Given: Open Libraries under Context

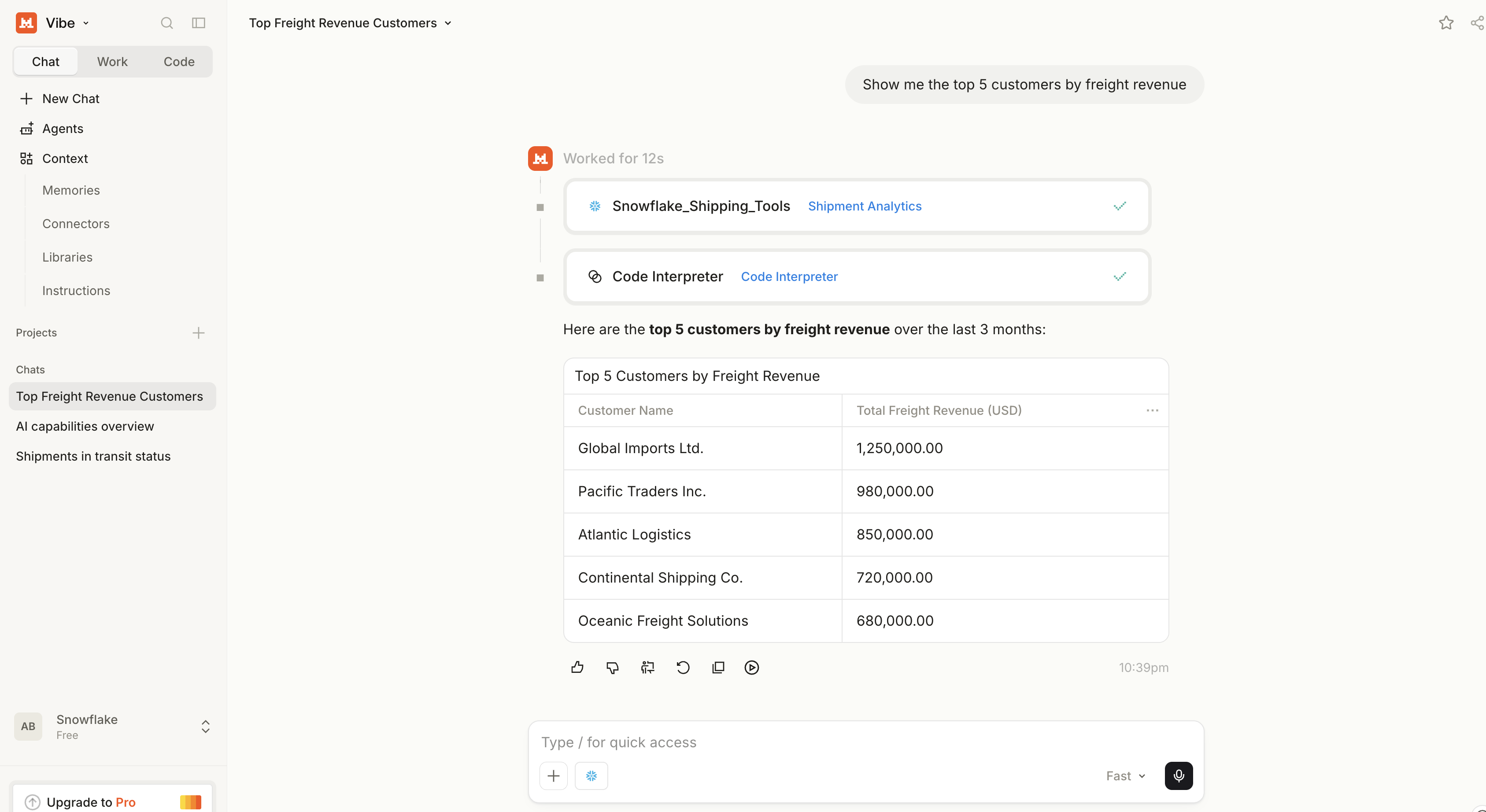Looking at the screenshot, I should click(x=67, y=257).
